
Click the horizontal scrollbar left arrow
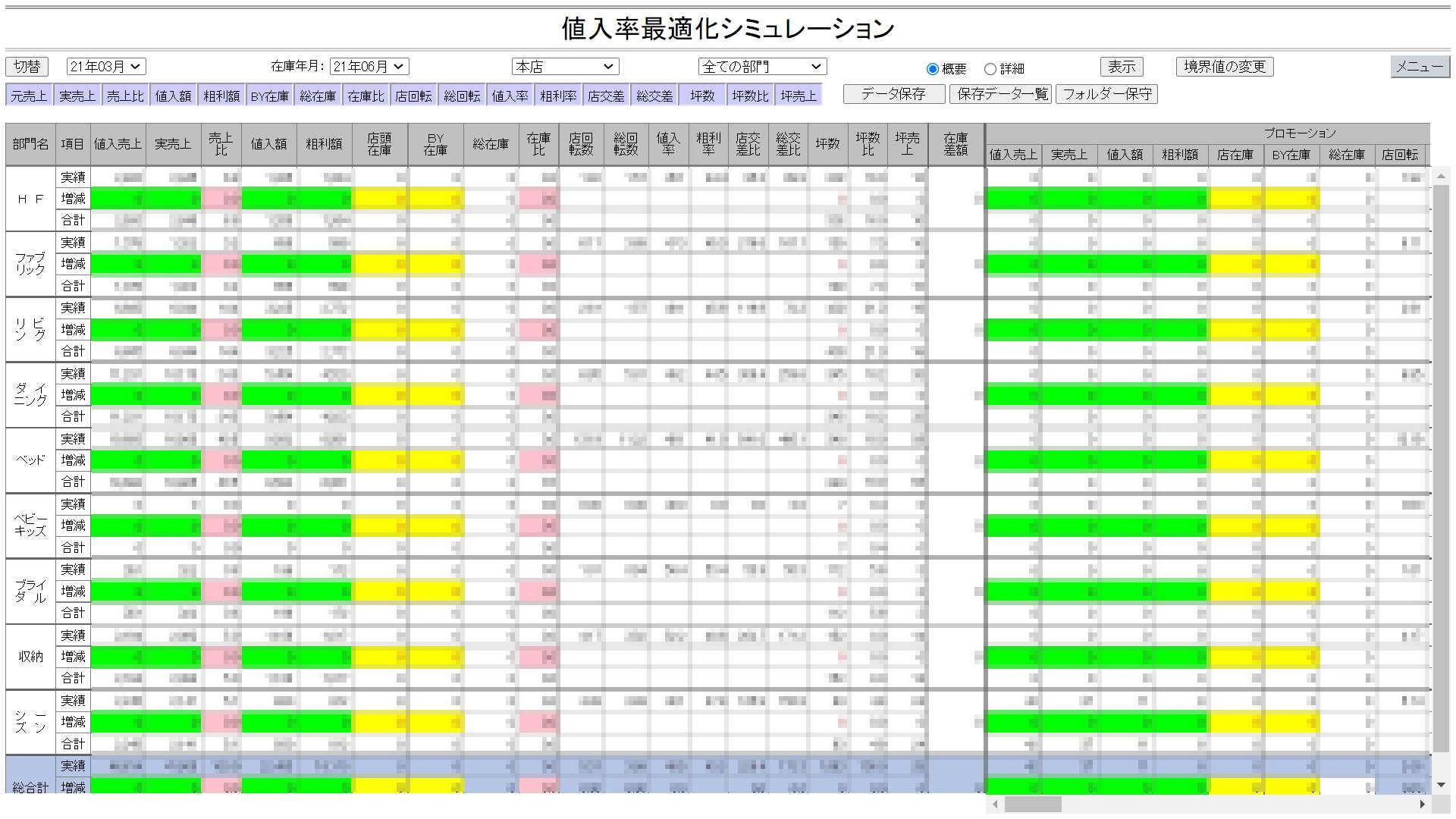coord(996,804)
